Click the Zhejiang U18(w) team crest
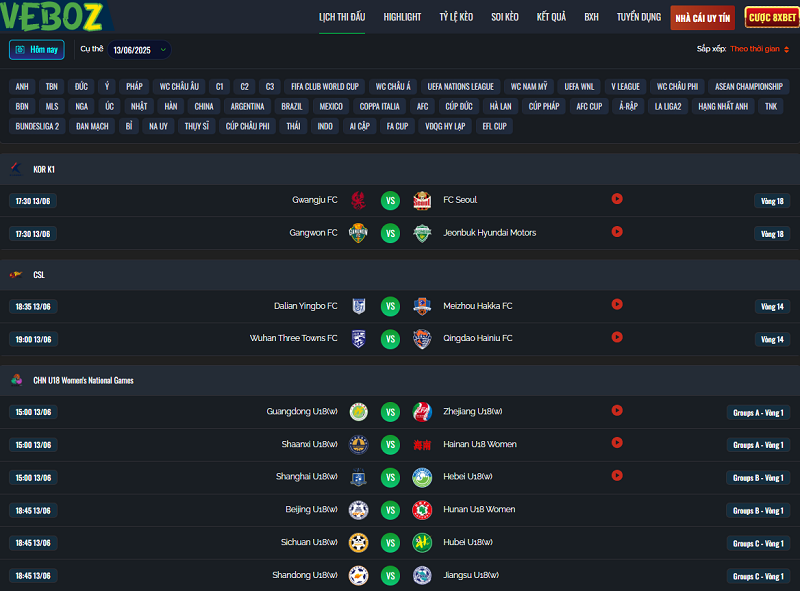 pyautogui.click(x=422, y=412)
